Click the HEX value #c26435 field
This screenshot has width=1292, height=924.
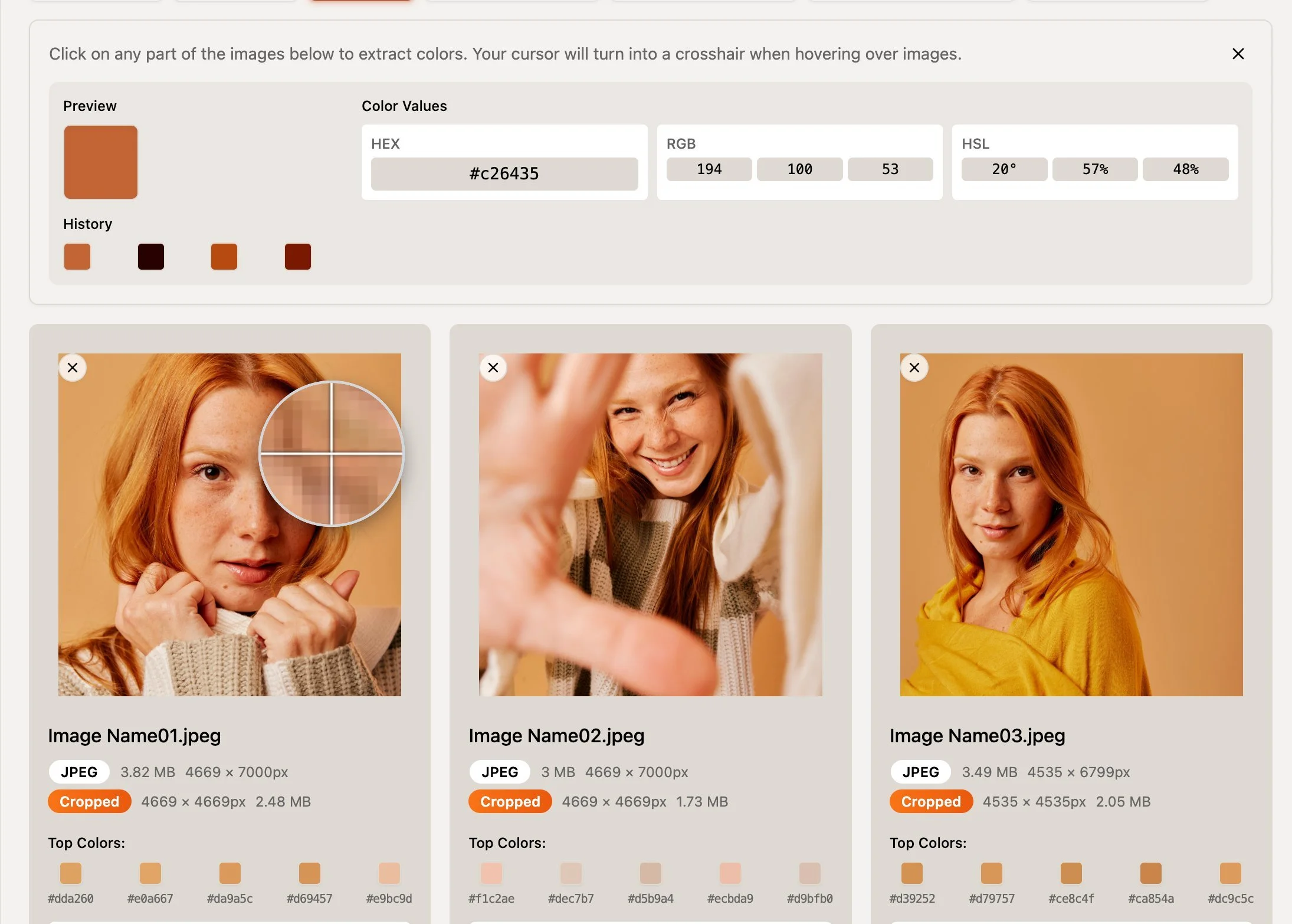[504, 173]
